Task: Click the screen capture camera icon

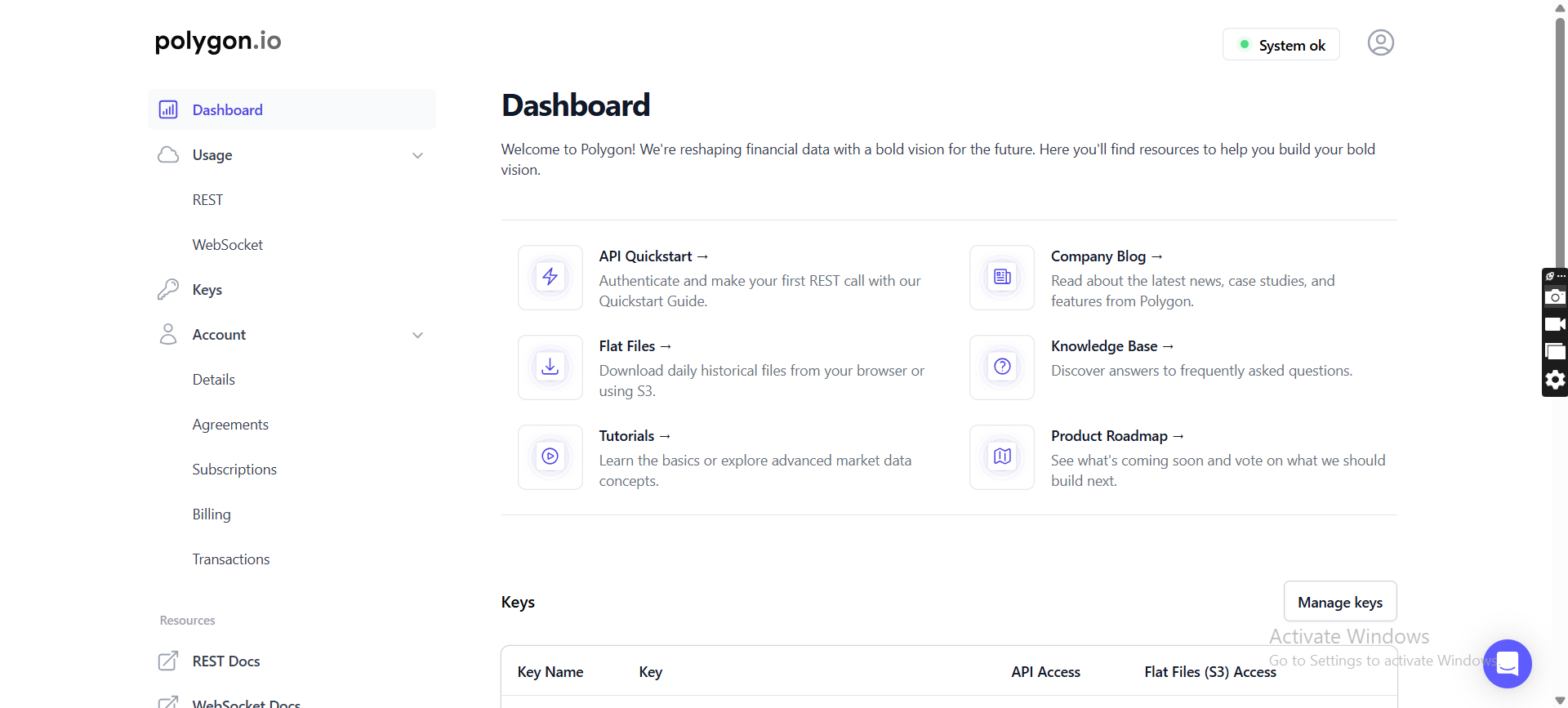Action: click(x=1555, y=297)
